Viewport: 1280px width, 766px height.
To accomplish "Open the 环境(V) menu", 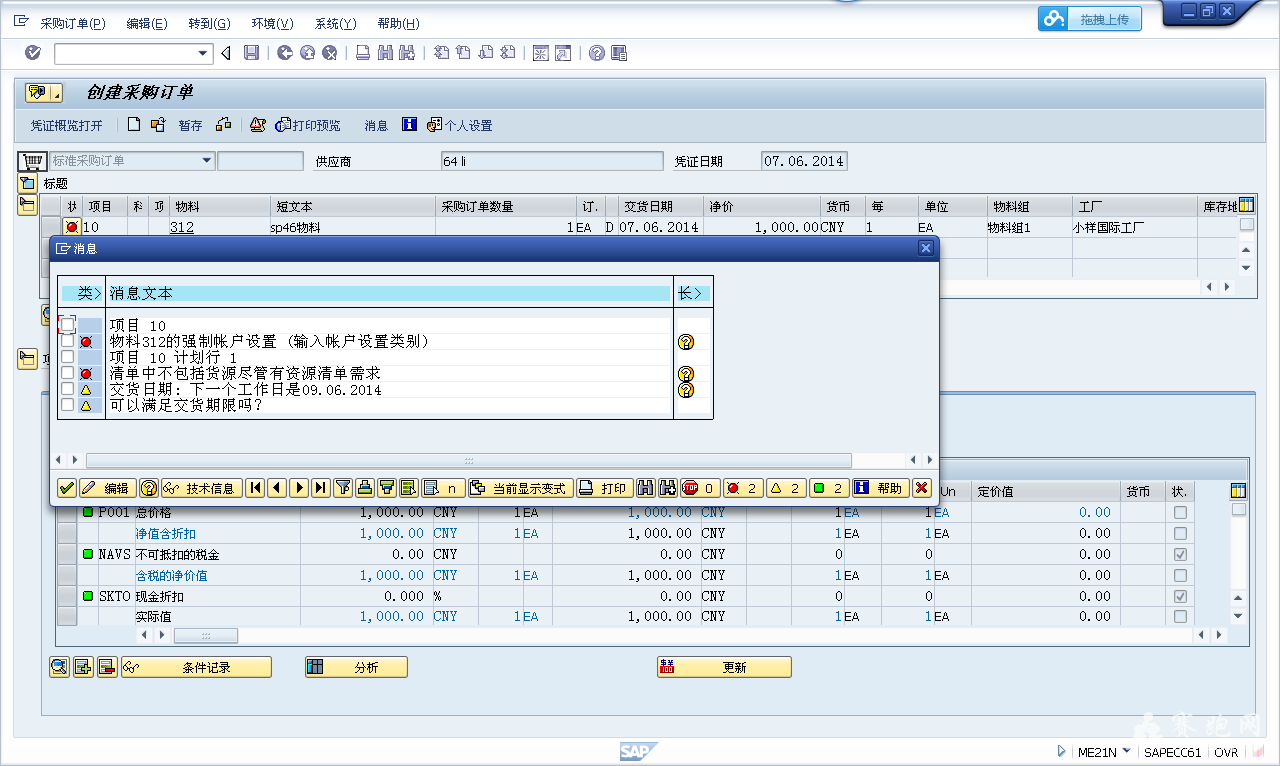I will point(272,23).
